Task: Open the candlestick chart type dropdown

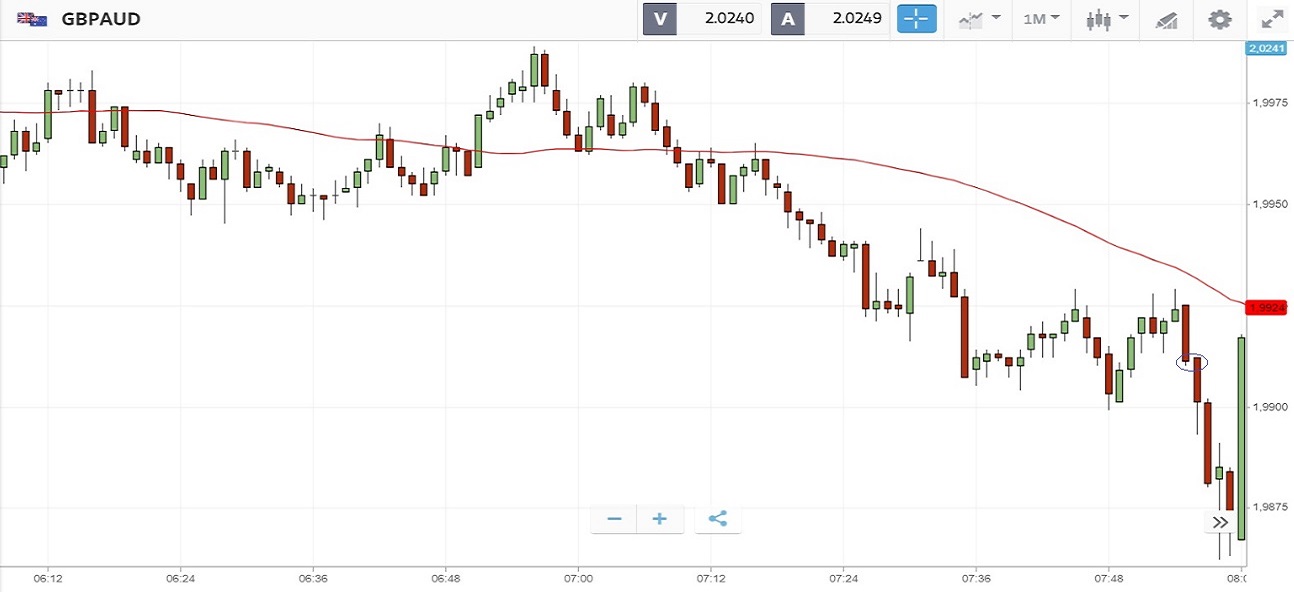Action: click(1109, 19)
